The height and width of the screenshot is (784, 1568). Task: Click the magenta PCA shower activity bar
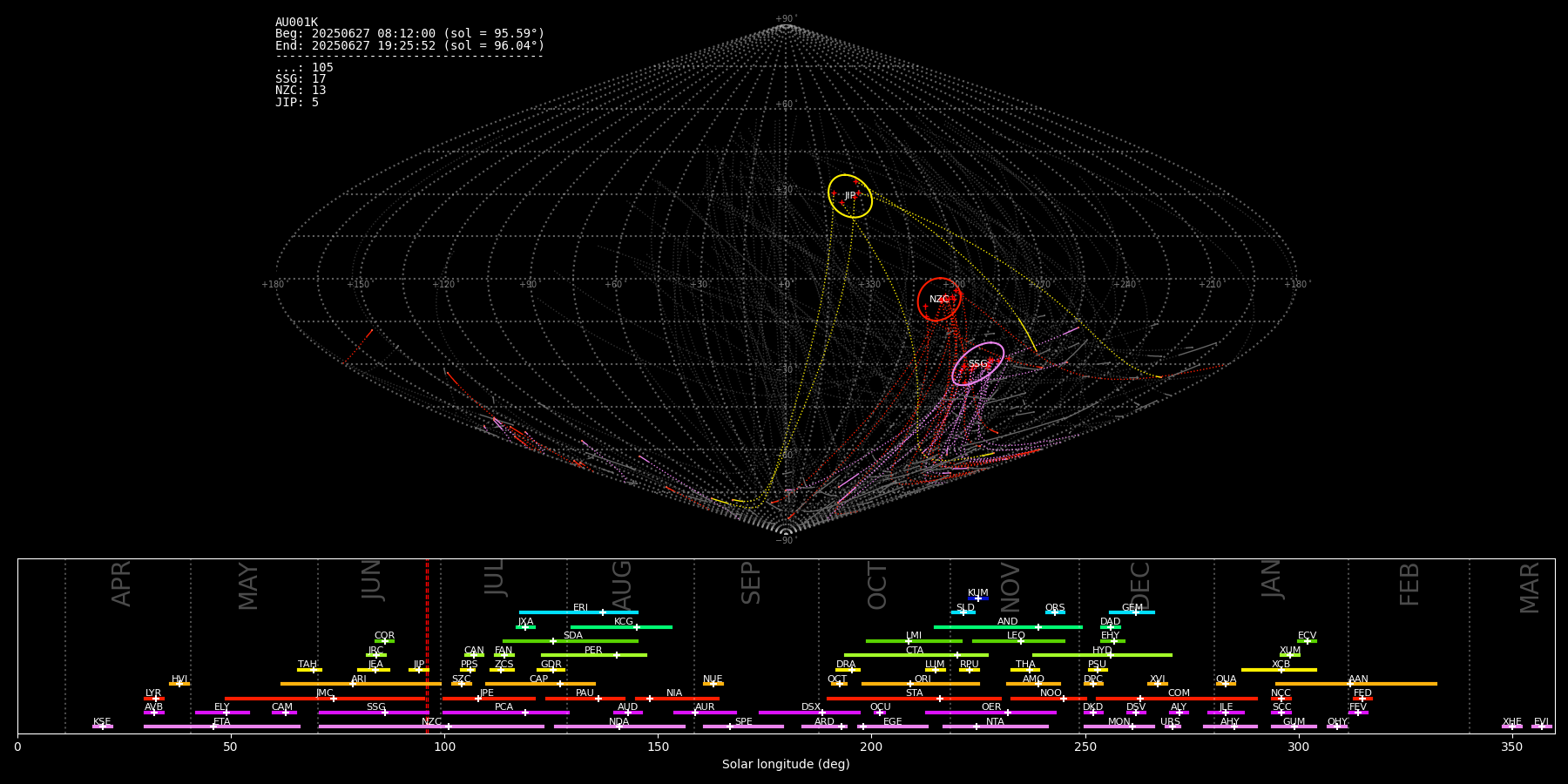point(505,713)
